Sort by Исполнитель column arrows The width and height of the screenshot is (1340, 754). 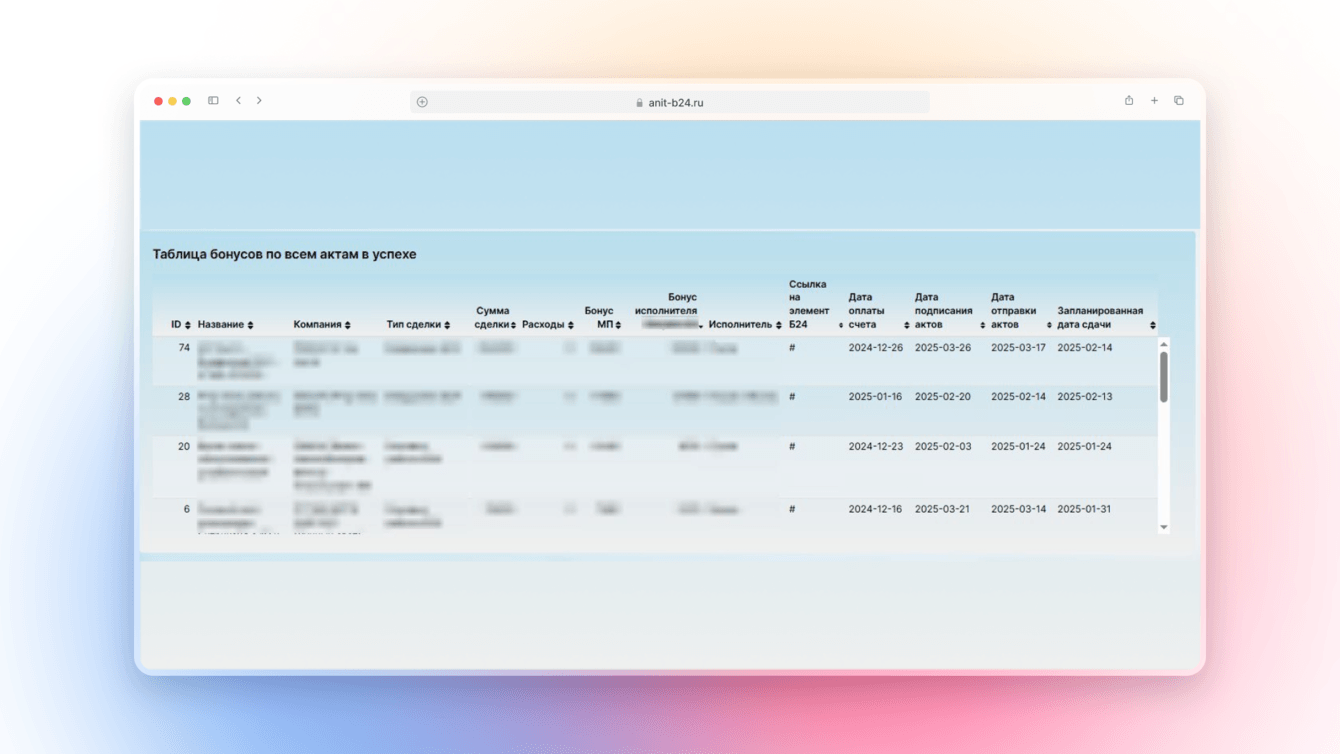point(779,325)
